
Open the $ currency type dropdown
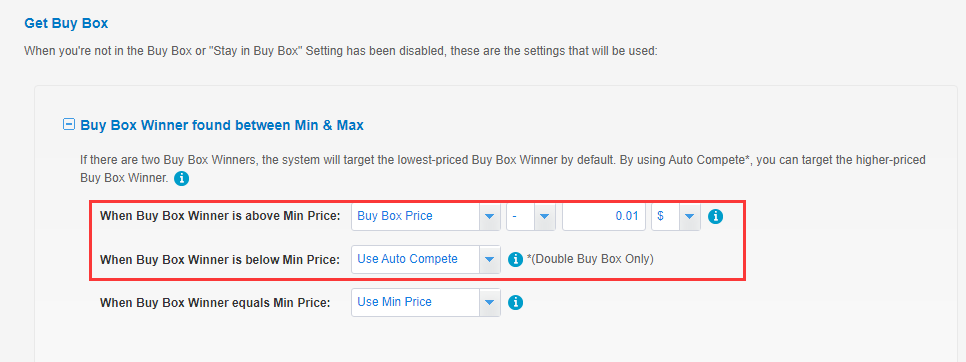676,217
